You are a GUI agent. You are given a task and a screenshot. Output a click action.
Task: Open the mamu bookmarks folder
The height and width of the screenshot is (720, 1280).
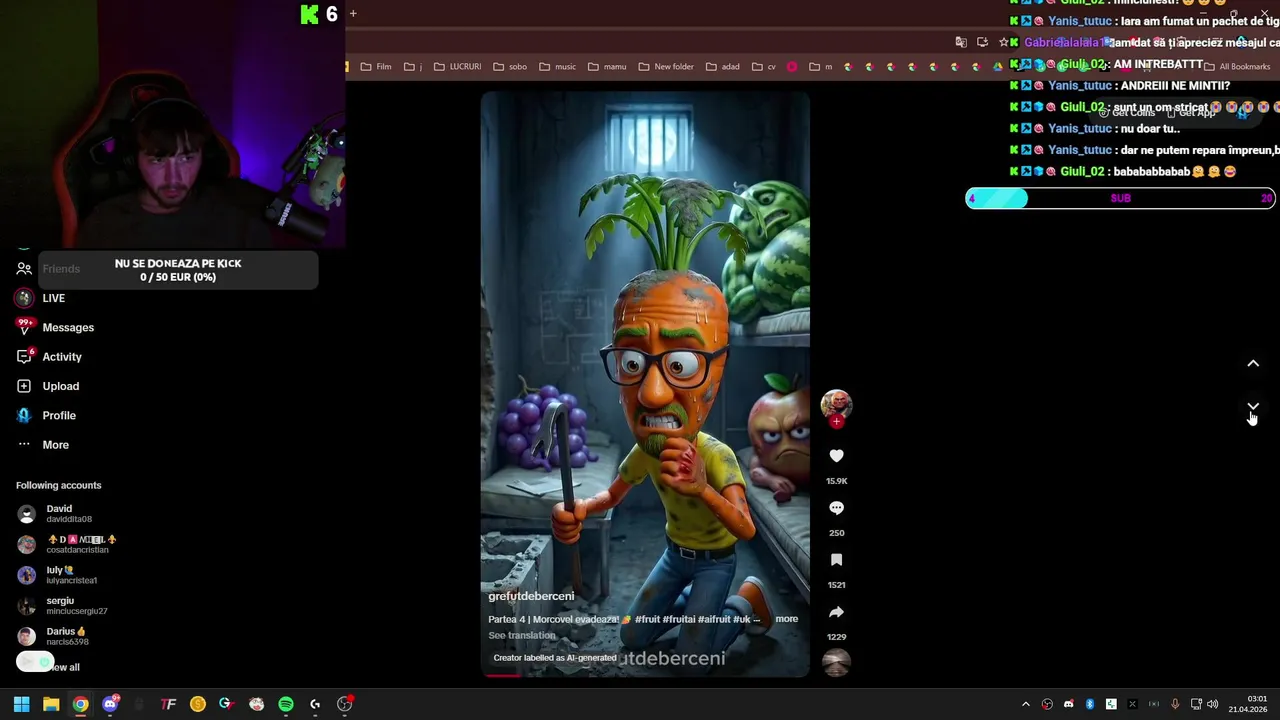(x=607, y=67)
